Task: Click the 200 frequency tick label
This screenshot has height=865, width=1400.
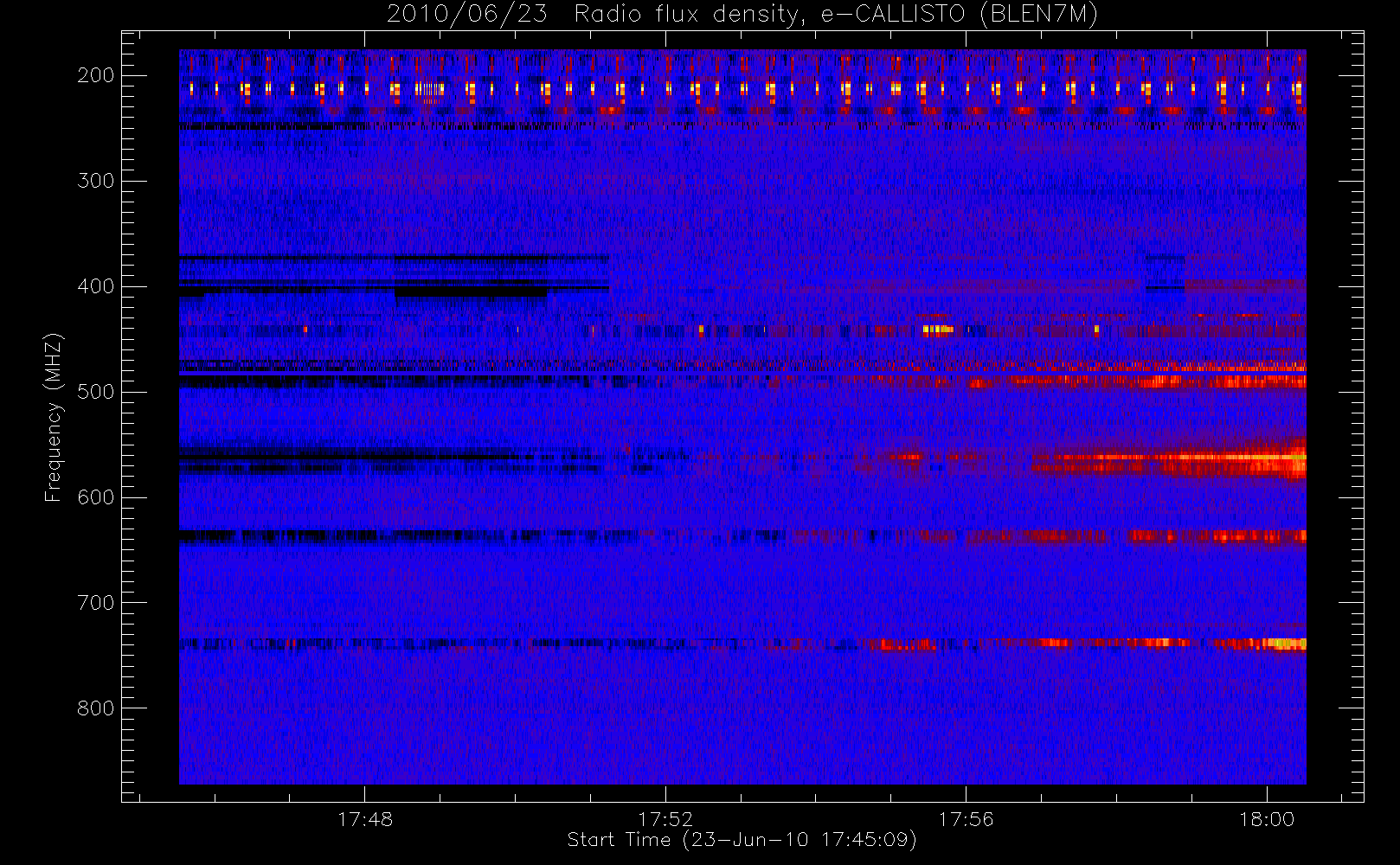Action: tap(95, 75)
